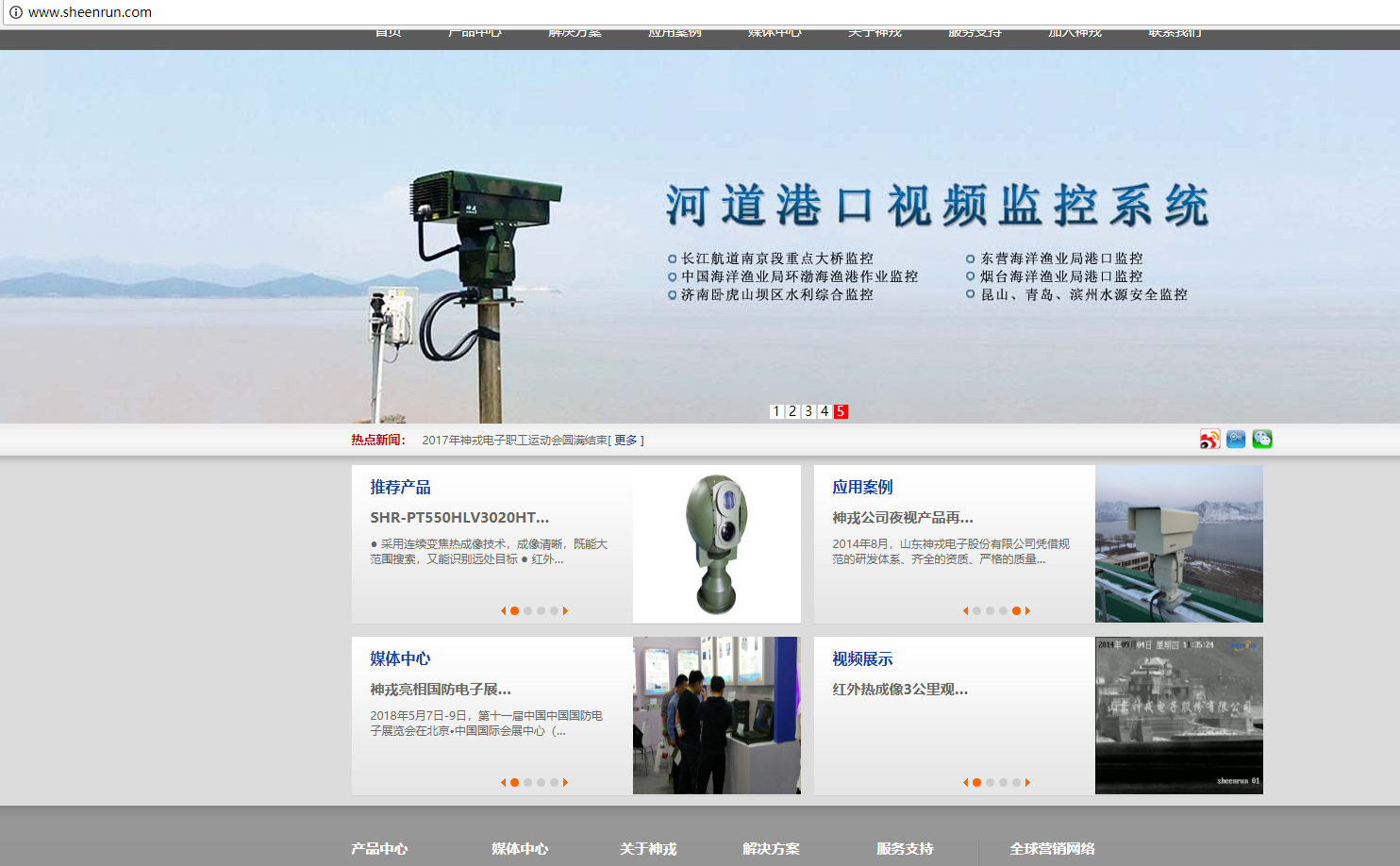Click the site information icon in address bar
Screen dimensions: 1400x866
15,12
